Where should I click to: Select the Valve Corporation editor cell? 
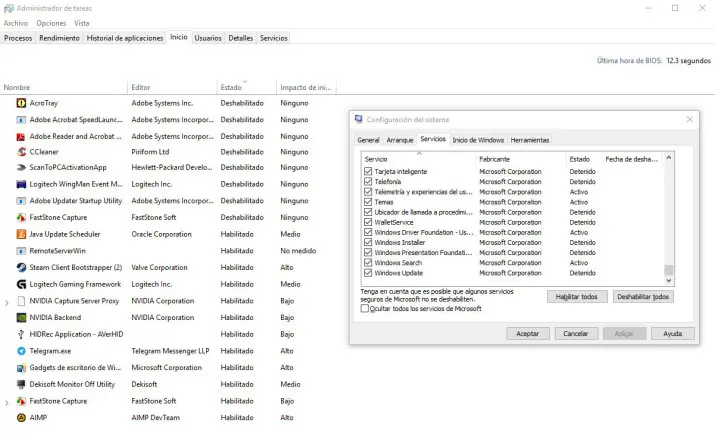159,268
